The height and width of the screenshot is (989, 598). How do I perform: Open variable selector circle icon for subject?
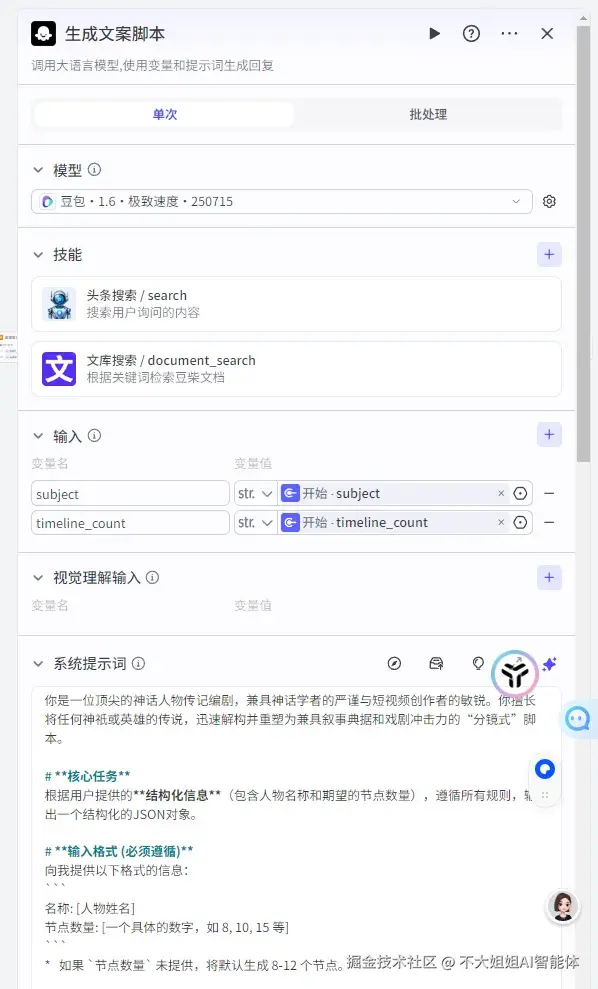[x=520, y=493]
